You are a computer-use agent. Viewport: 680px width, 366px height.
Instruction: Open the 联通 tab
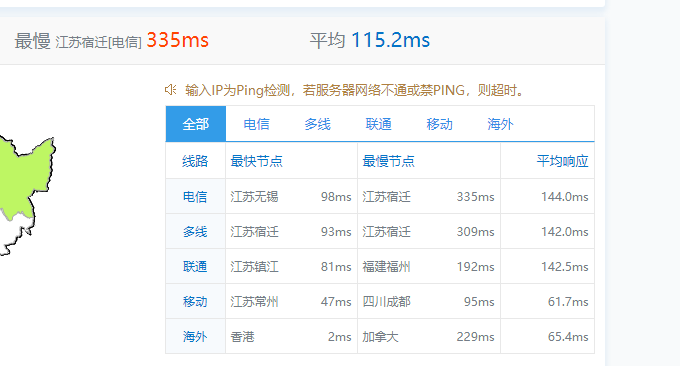pyautogui.click(x=379, y=124)
